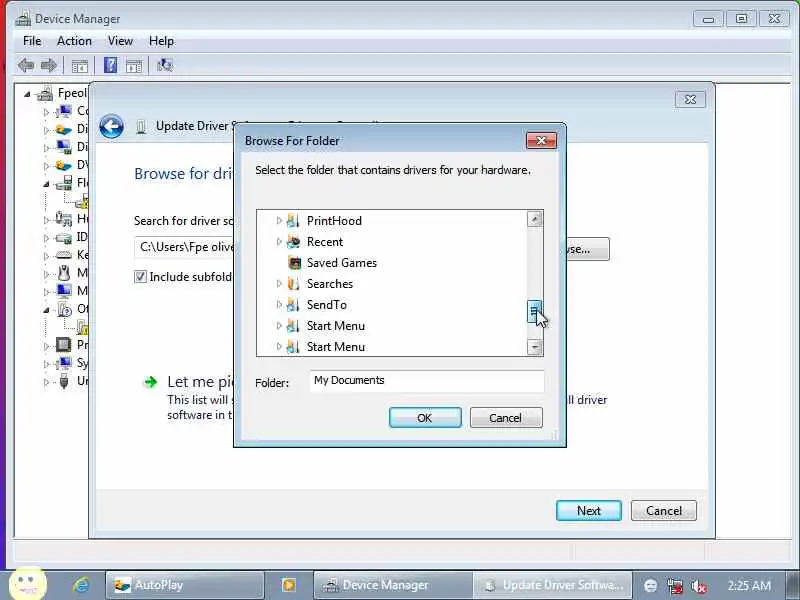The height and width of the screenshot is (600, 800).
Task: Click the driver search path field
Action: [185, 247]
